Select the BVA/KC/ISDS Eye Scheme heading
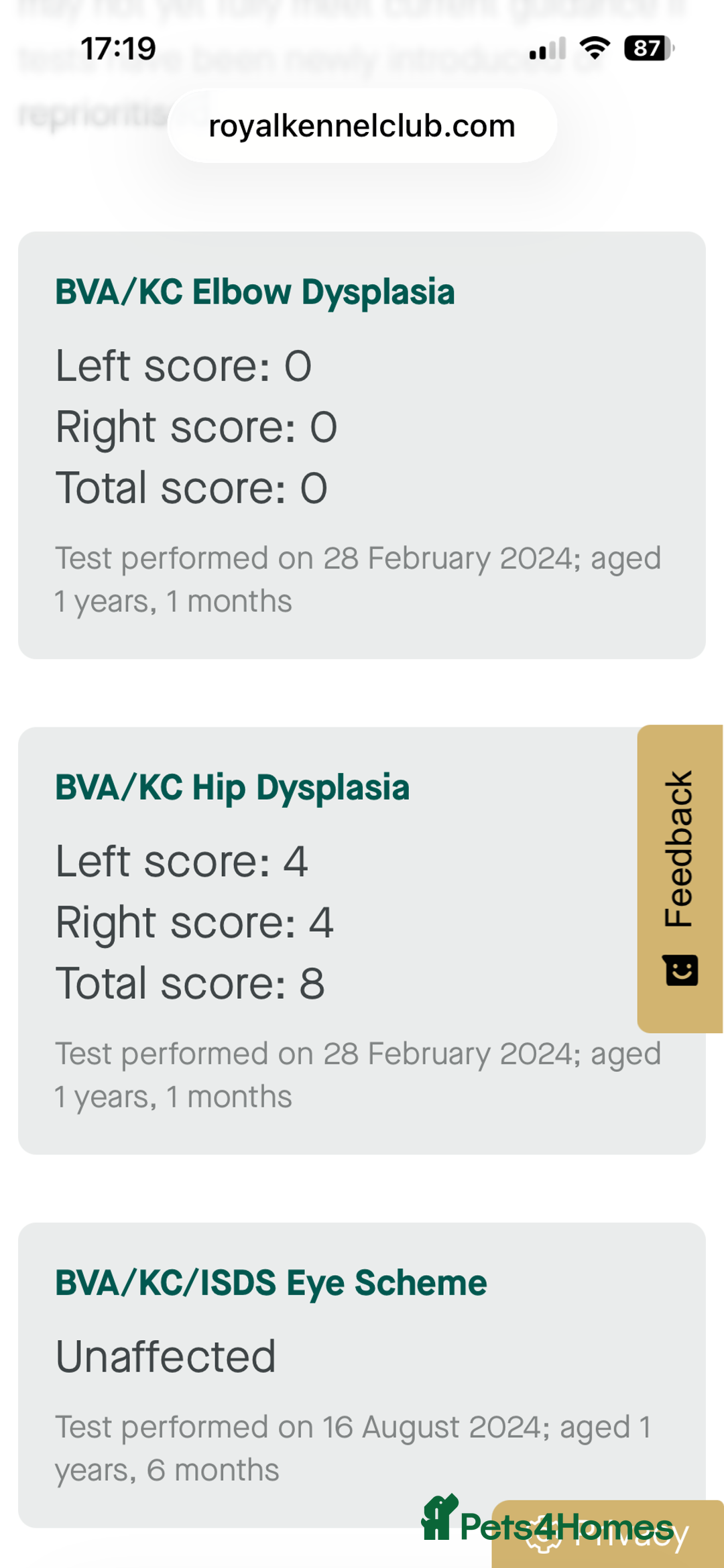Image resolution: width=724 pixels, height=1568 pixels. (271, 1283)
